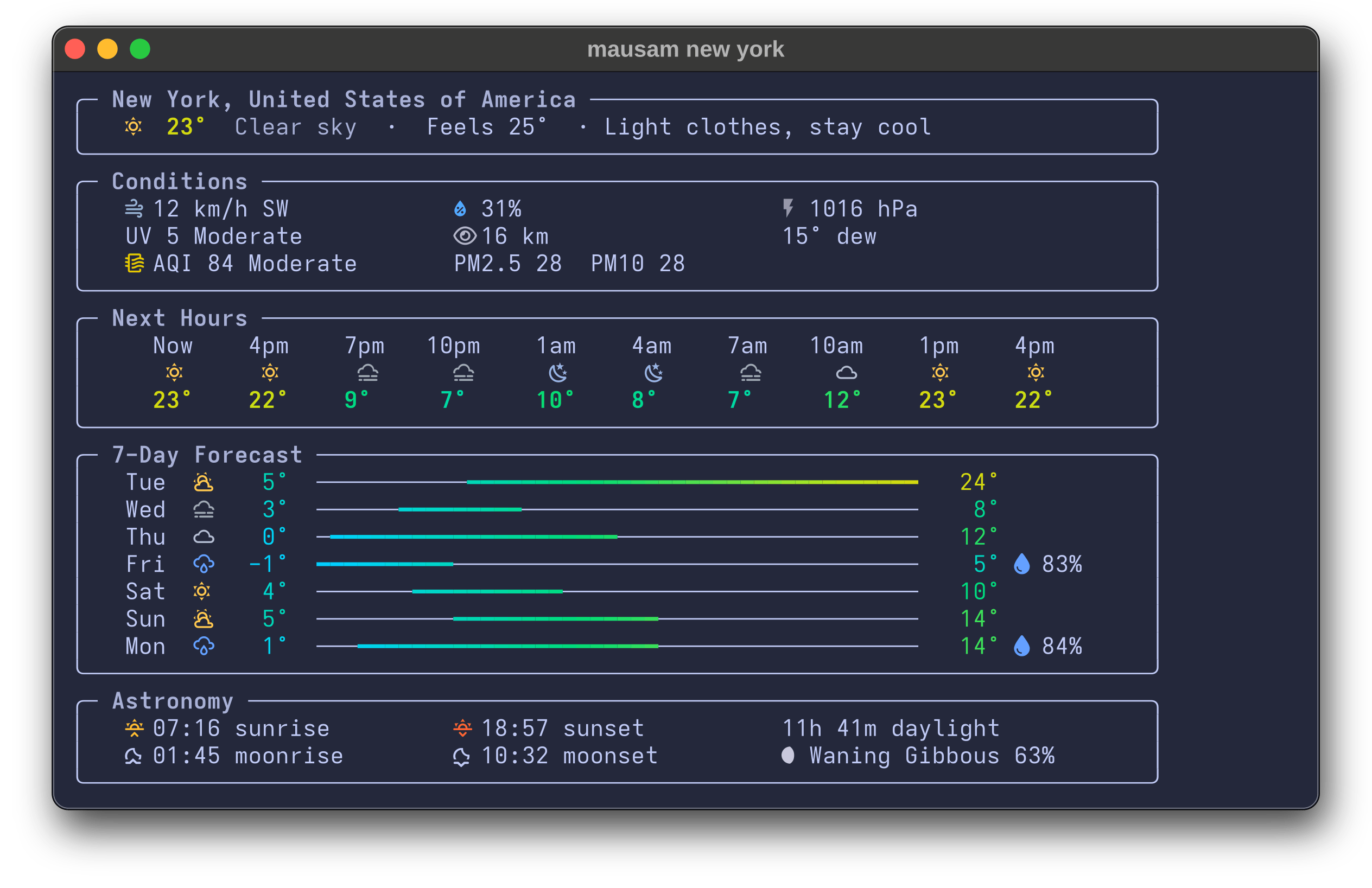Click the sunrise icon beside 07:16
1372x888 pixels.
tap(134, 729)
